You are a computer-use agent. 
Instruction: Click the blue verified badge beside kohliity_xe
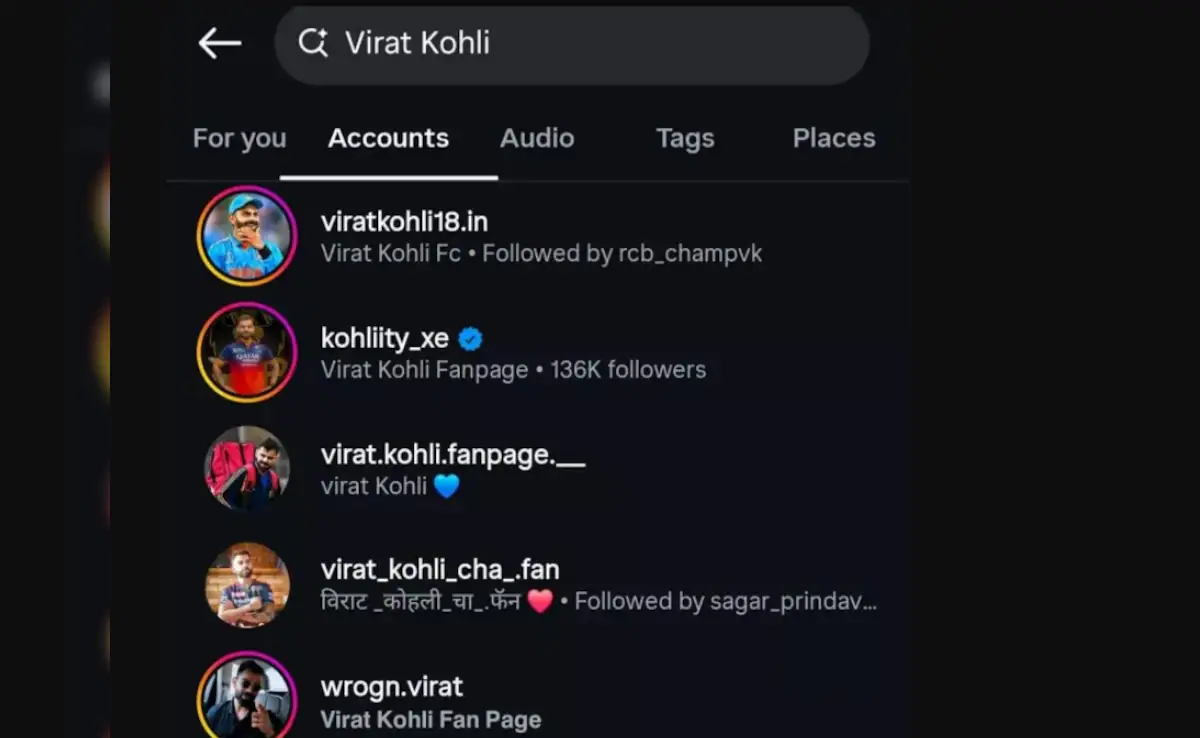coord(472,338)
